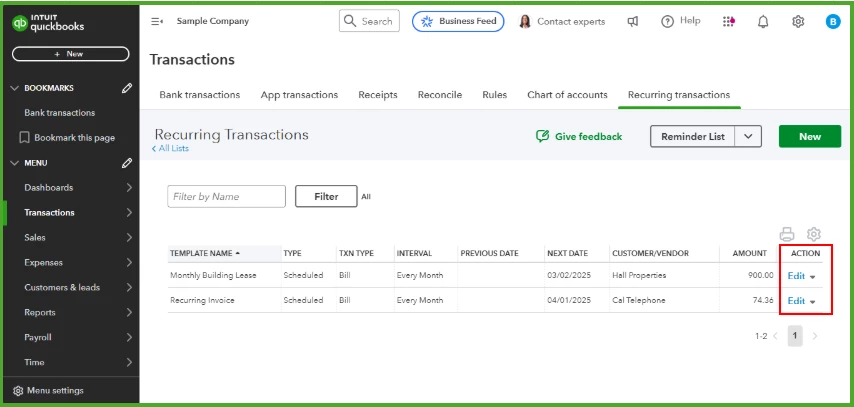The height and width of the screenshot is (407, 854).
Task: Click the Cal Telephone vendor cell
Action: [638, 300]
